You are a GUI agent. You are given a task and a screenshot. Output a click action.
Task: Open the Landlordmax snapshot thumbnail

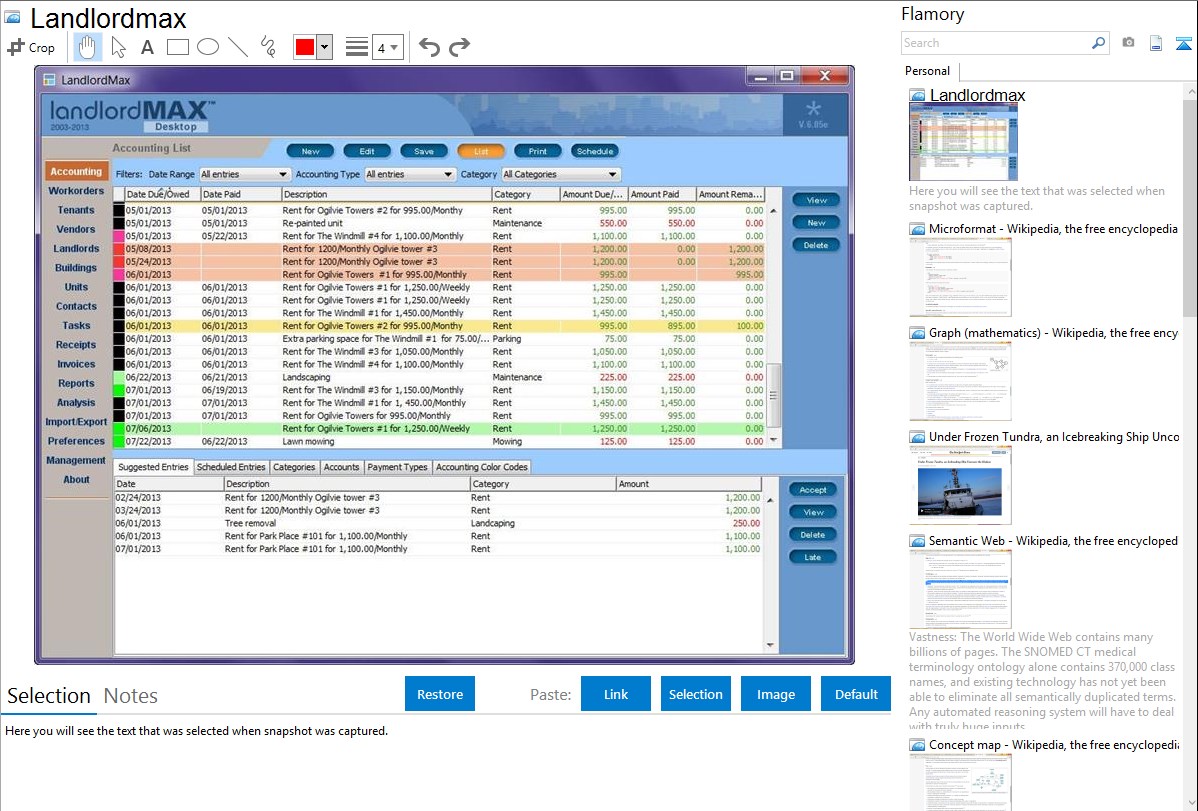pyautogui.click(x=963, y=142)
